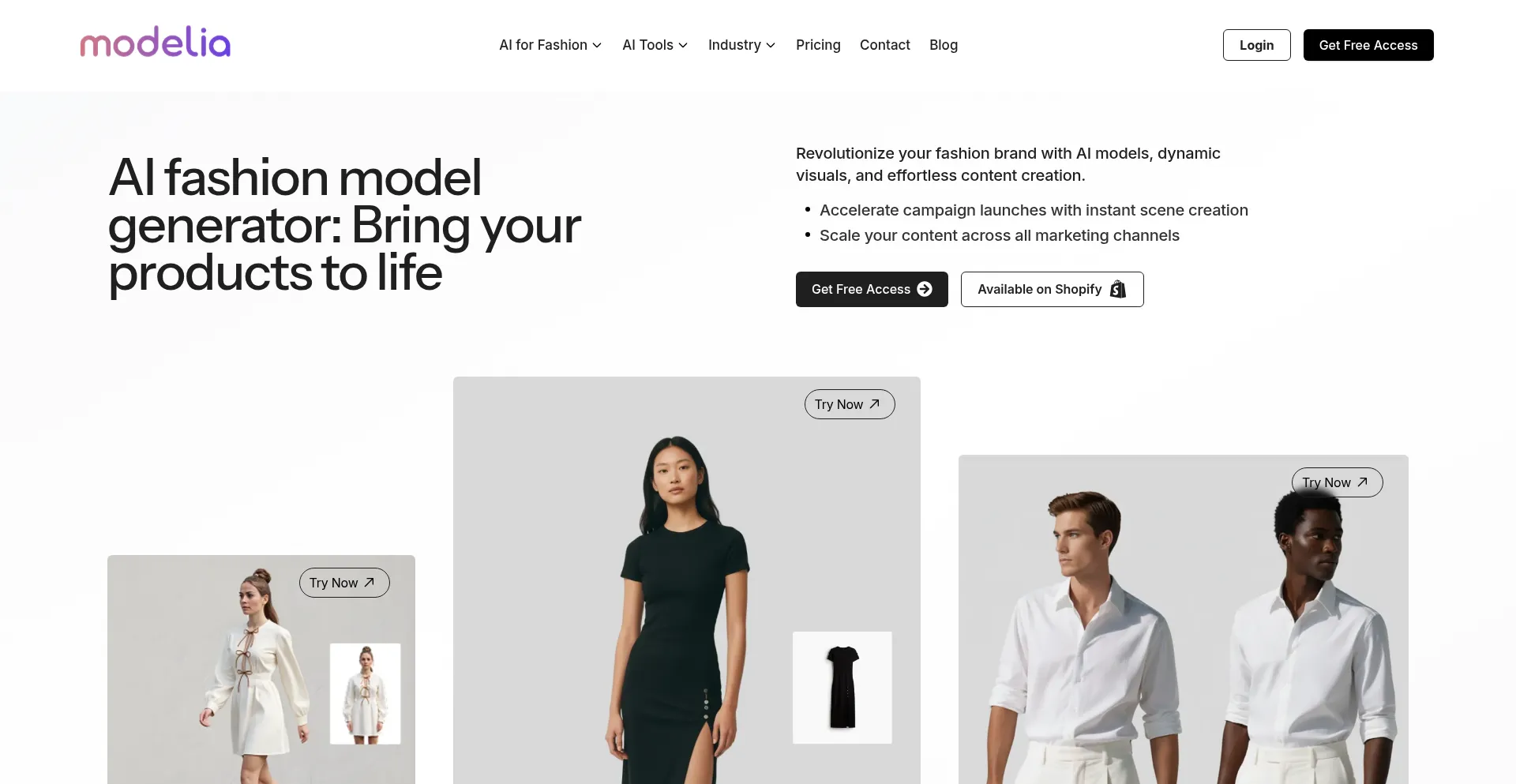Click arrow icon on black dress Try Now

point(875,403)
